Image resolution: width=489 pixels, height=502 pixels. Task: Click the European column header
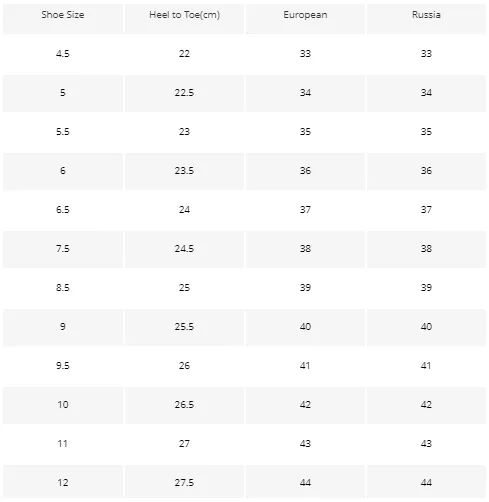pyautogui.click(x=305, y=15)
